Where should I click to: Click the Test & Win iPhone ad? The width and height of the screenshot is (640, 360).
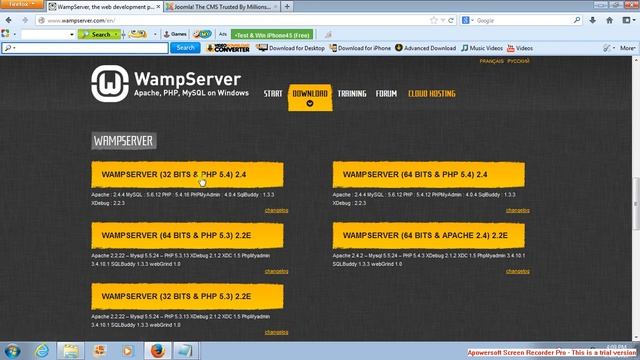272,35
